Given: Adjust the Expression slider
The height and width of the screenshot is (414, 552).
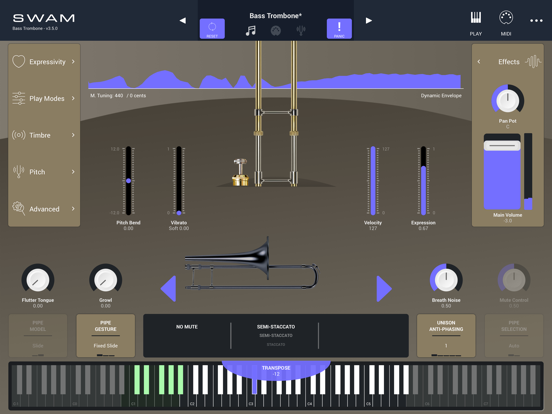Looking at the screenshot, I should point(423,181).
